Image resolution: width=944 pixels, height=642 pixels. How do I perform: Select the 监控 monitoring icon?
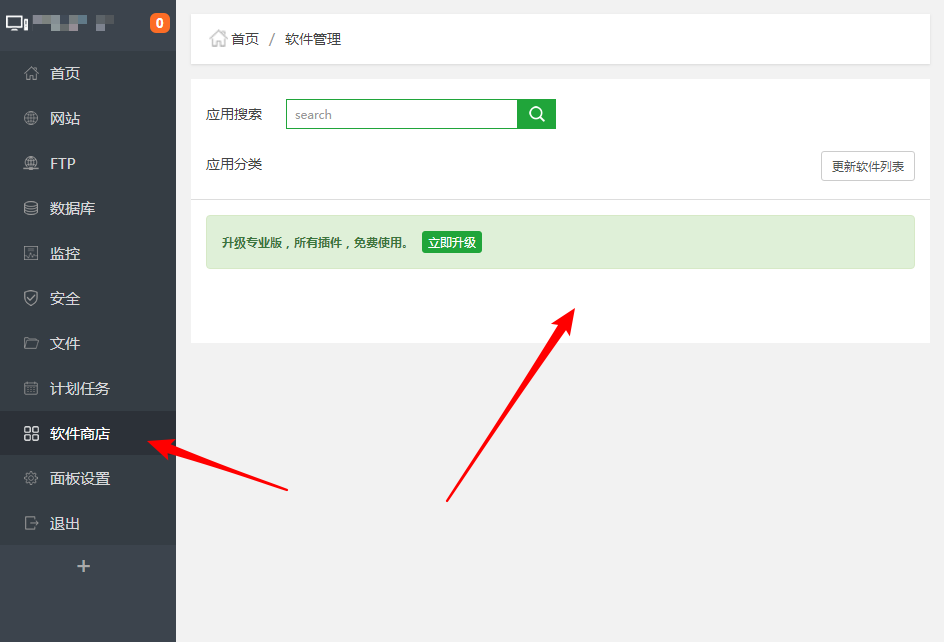click(x=30, y=253)
